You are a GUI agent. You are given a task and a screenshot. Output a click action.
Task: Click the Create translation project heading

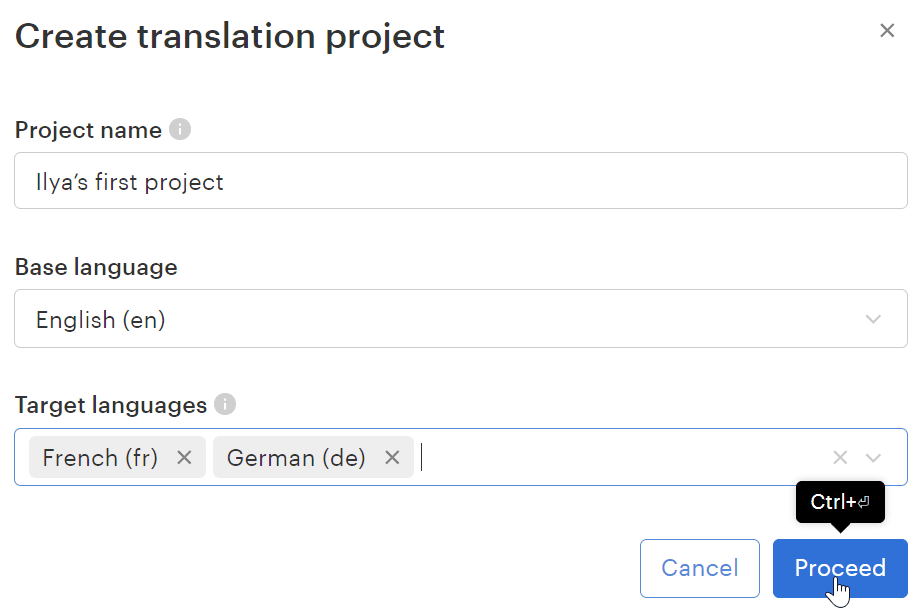coord(230,36)
